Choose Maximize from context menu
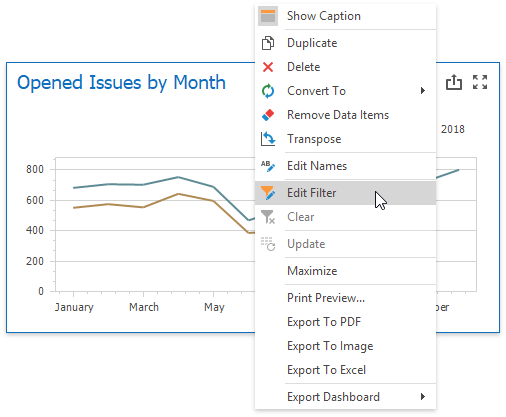The image size is (506, 417). tap(346, 271)
